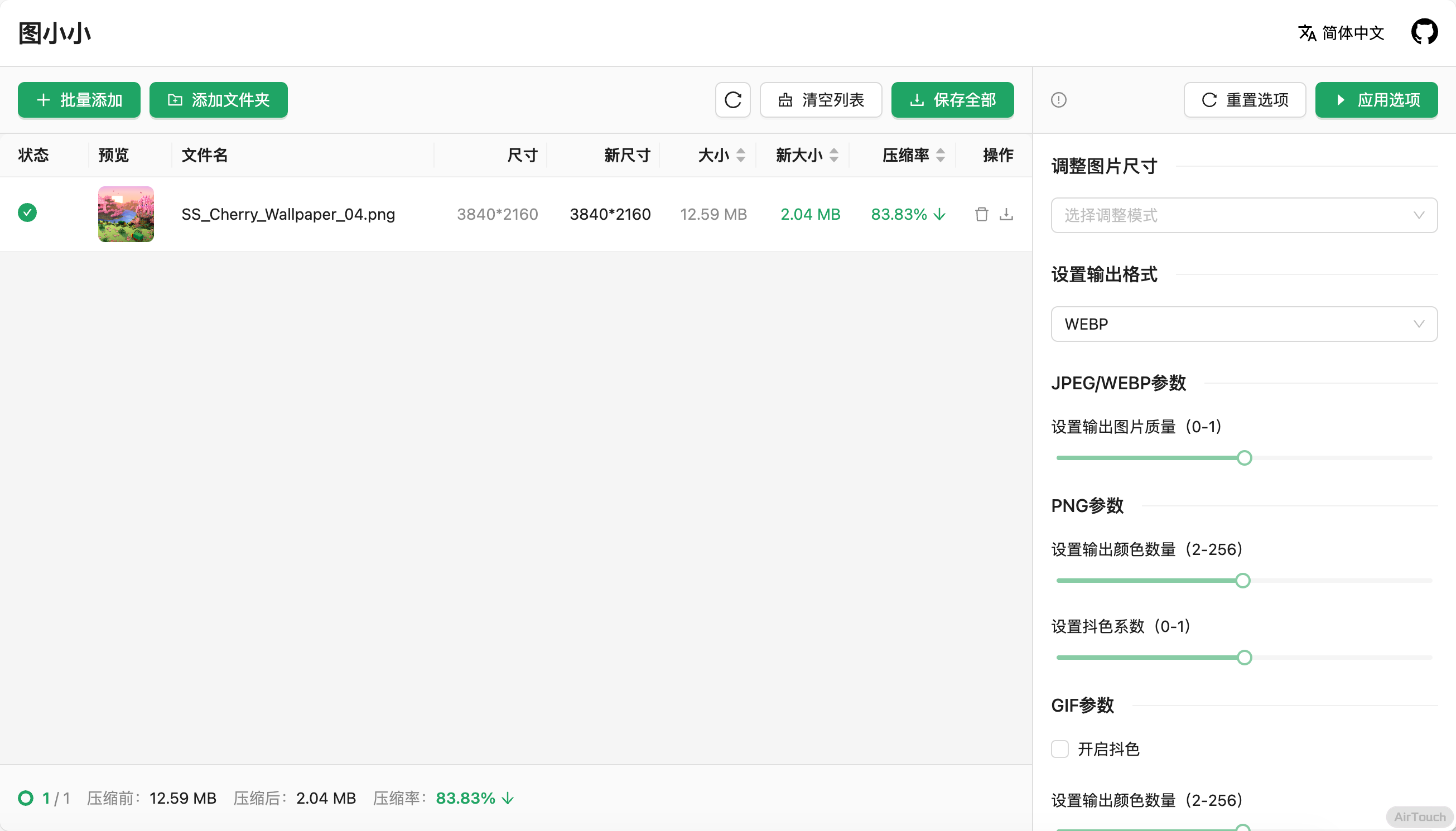The image size is (1456, 831).
Task: Click the info icon in options panel
Action: 1058,100
